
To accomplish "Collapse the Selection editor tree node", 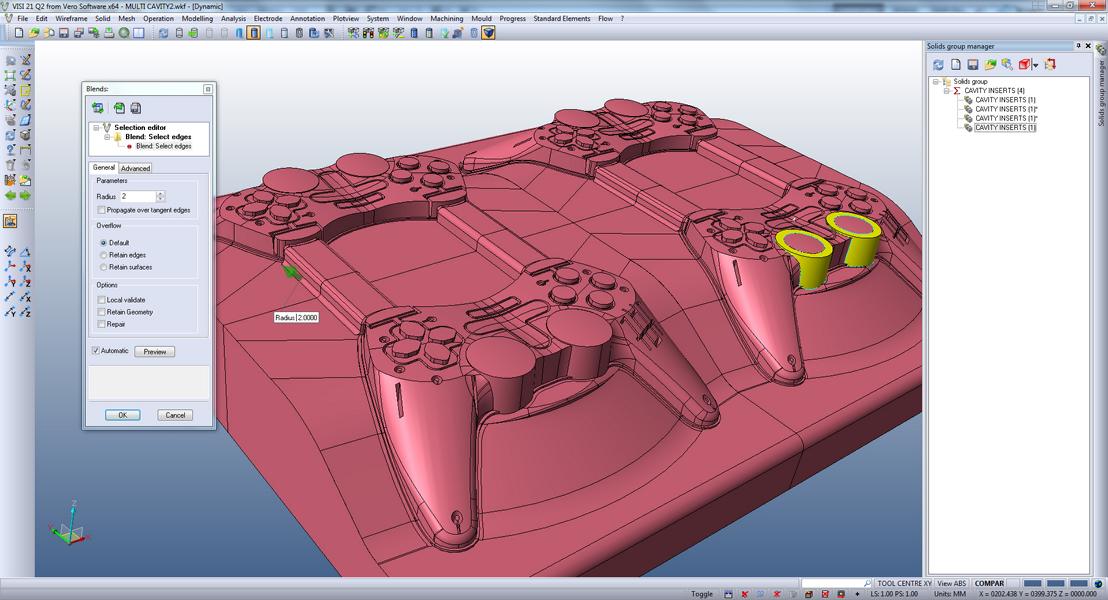I will click(x=96, y=127).
